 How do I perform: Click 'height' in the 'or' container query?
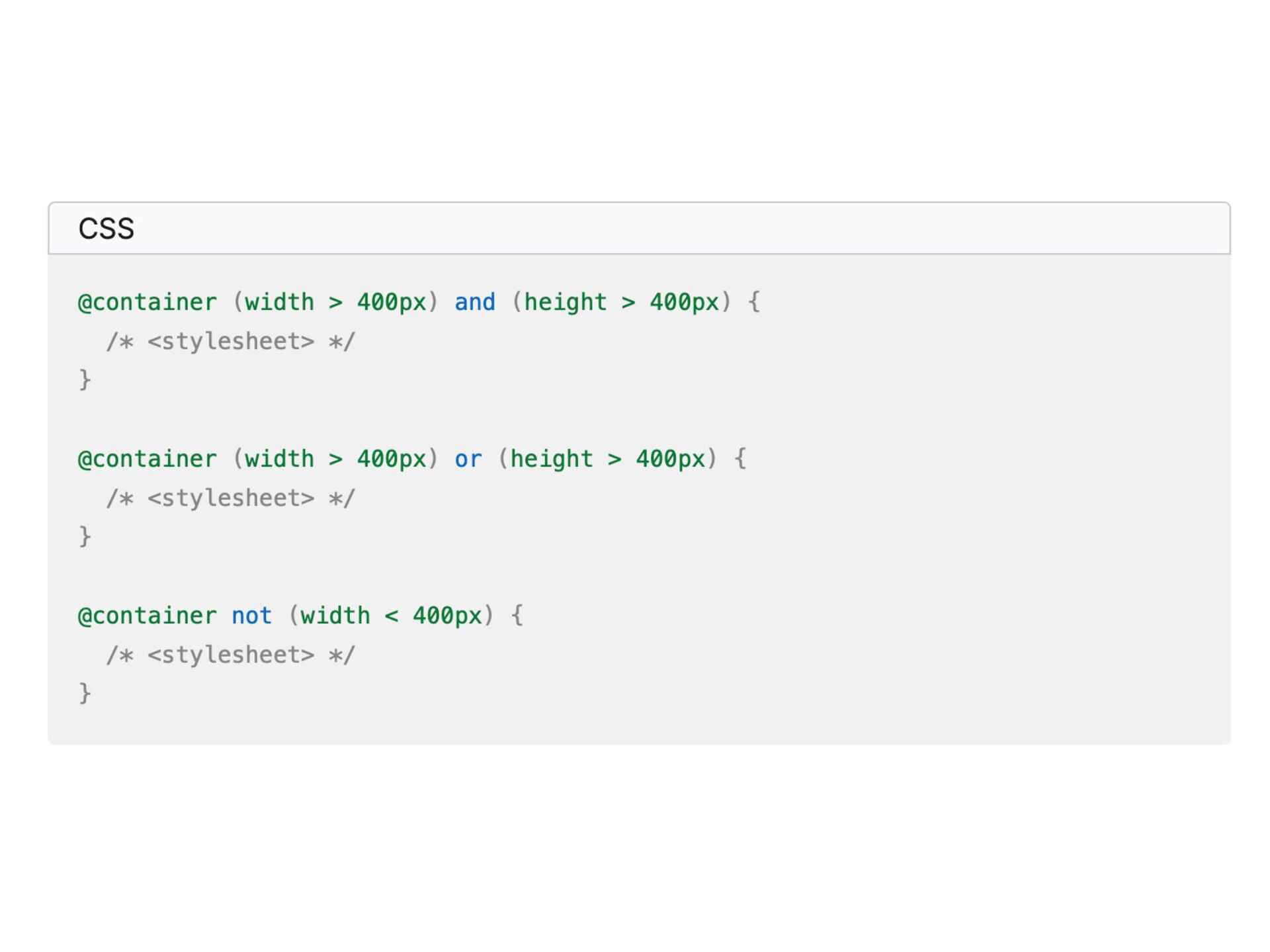[551, 459]
